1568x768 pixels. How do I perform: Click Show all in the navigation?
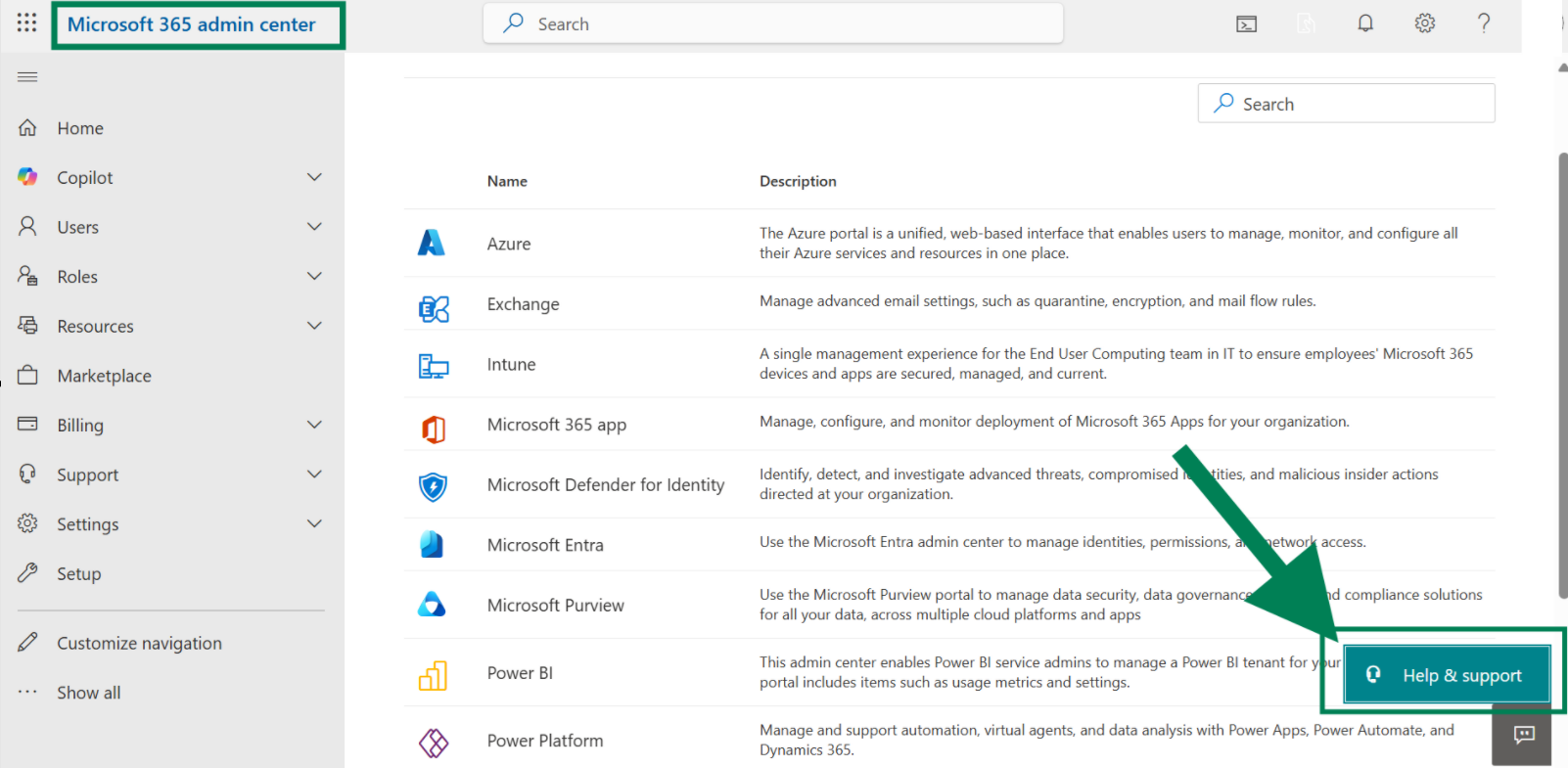[88, 693]
